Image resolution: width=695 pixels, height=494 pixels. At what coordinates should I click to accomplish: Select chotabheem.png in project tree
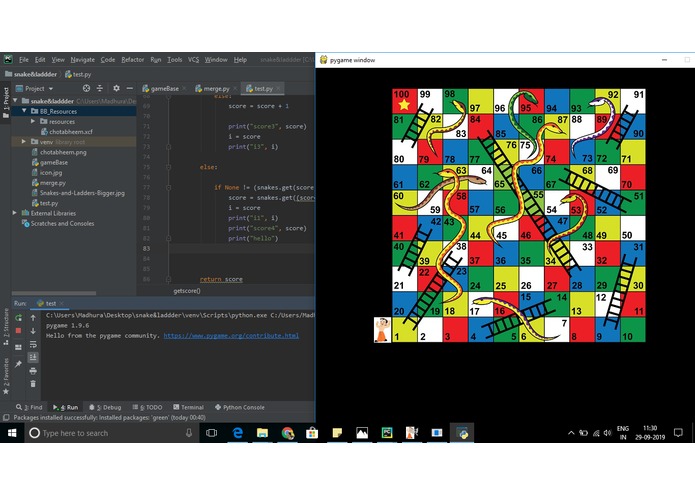[x=59, y=152]
